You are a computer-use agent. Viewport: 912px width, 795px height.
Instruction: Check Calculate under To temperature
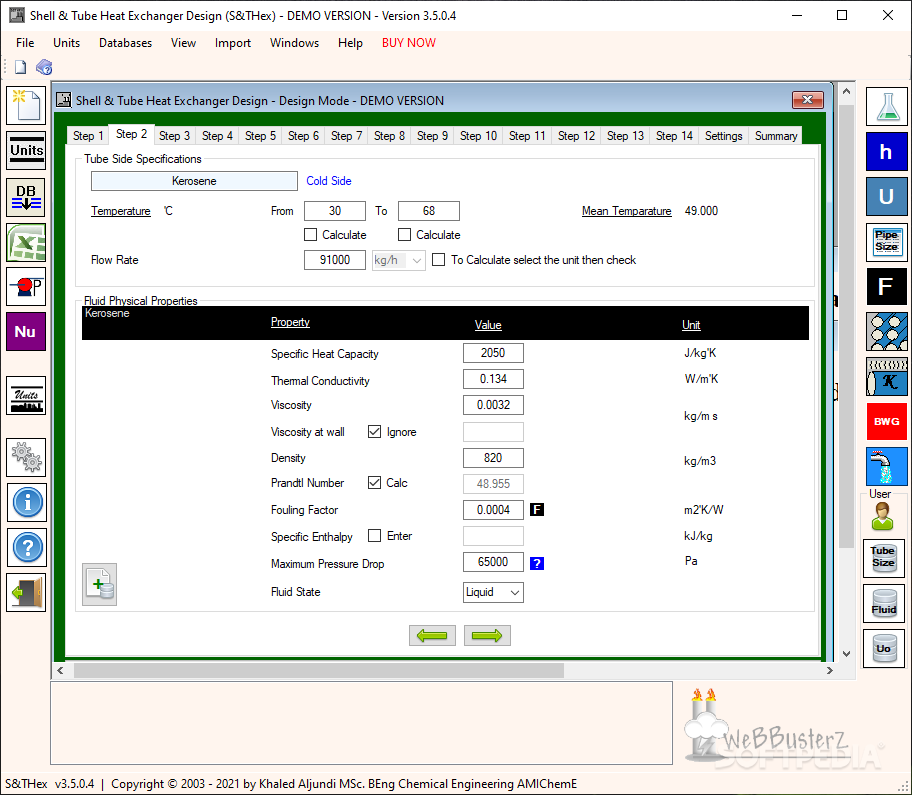click(404, 235)
